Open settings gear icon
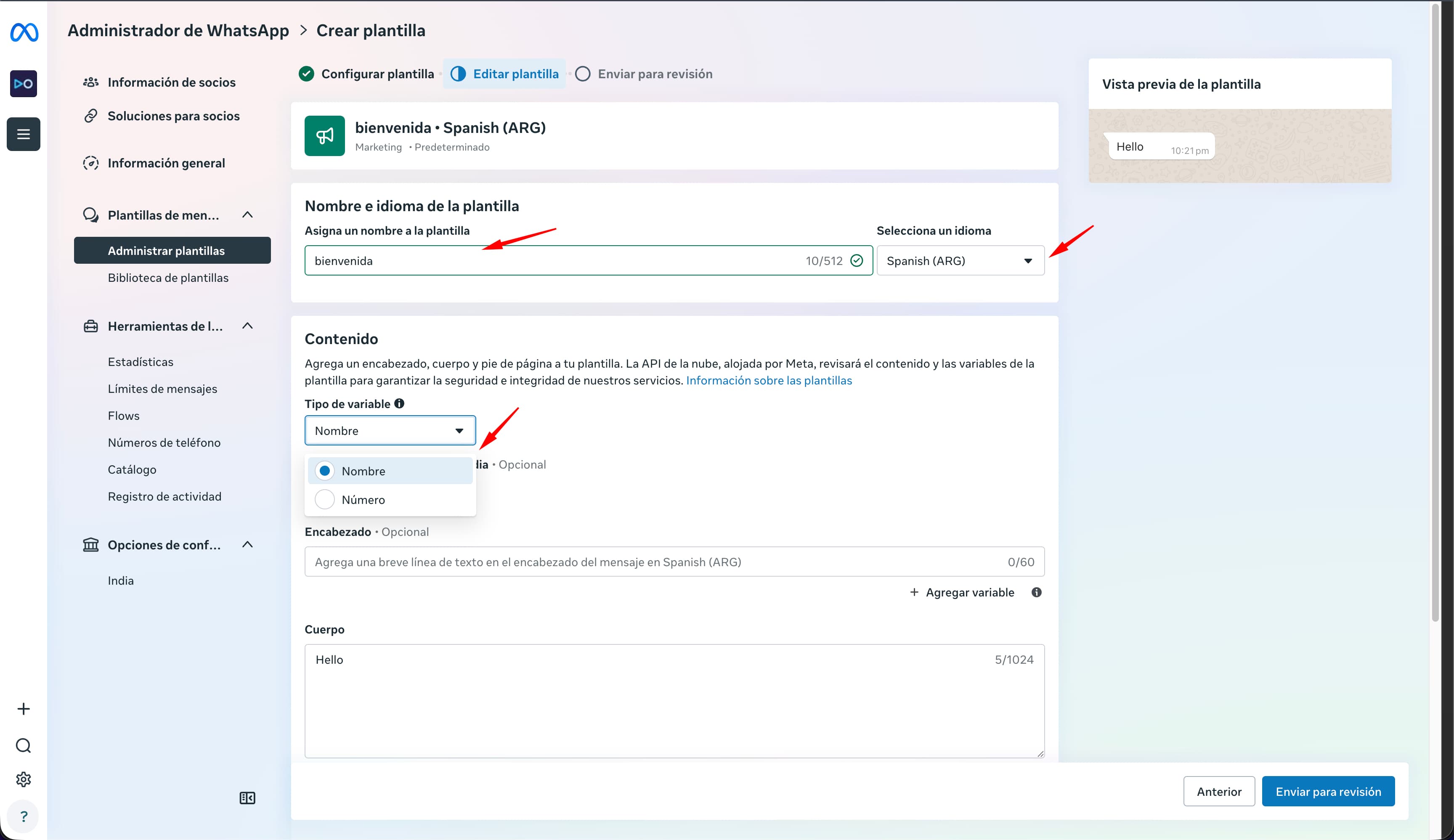Screen dimensions: 1454x840 click(24, 779)
